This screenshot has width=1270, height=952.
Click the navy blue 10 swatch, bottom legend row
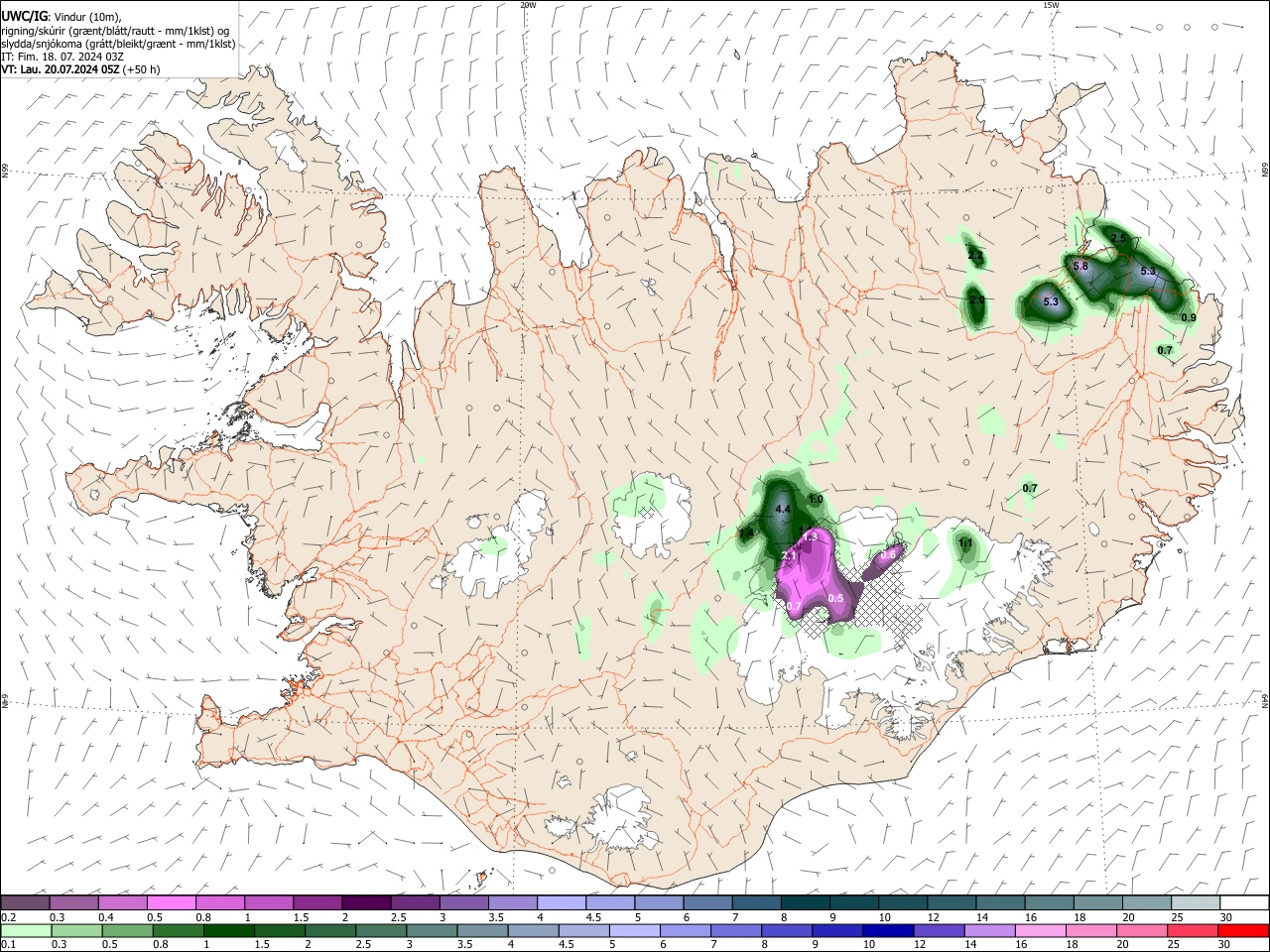pyautogui.click(x=887, y=930)
